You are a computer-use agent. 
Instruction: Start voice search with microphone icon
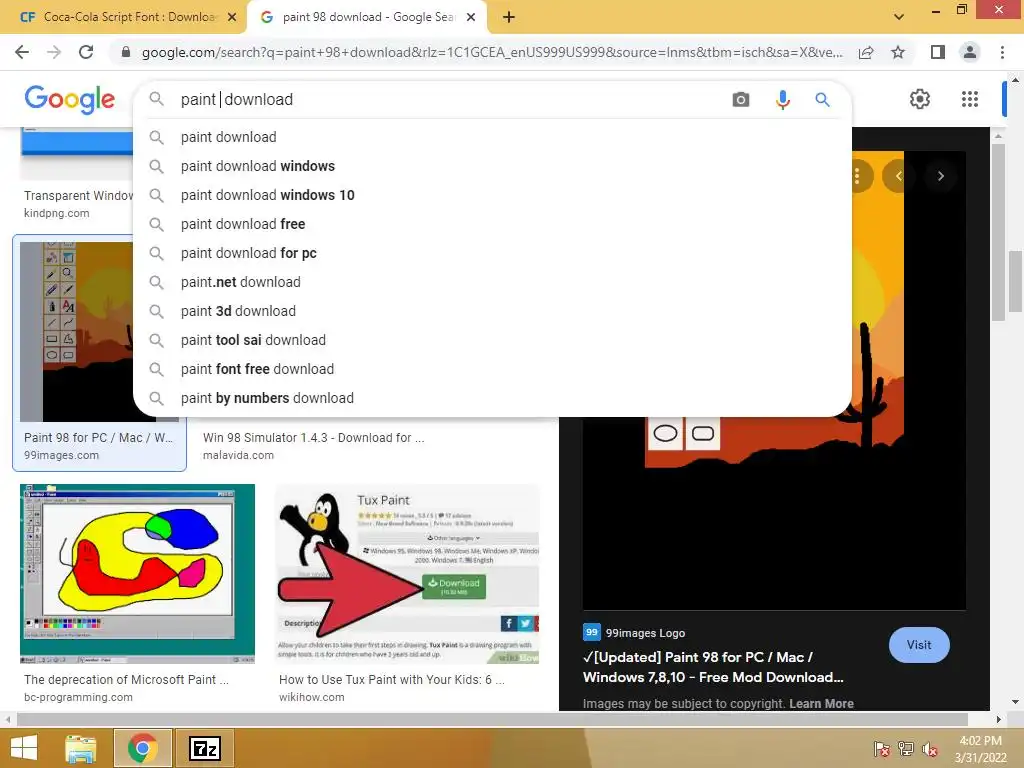[782, 99]
